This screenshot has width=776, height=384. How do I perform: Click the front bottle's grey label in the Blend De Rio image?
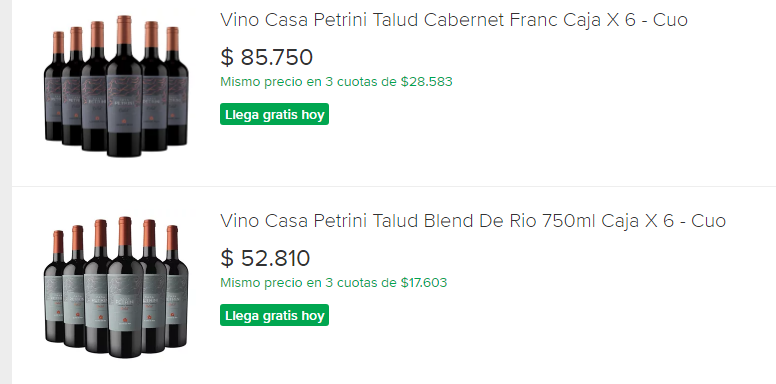[x=125, y=302]
